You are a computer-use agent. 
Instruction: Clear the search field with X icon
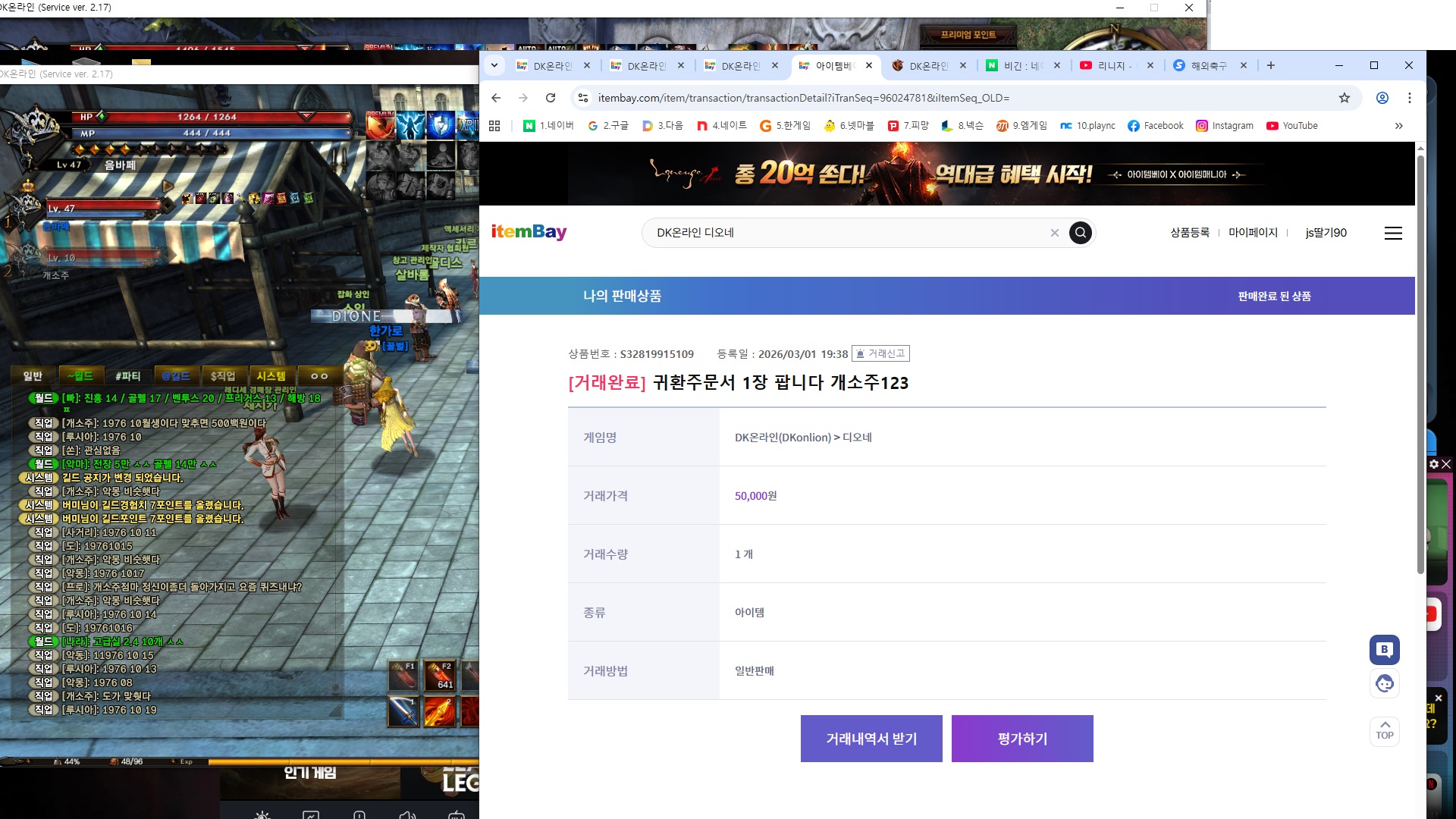pos(1054,233)
